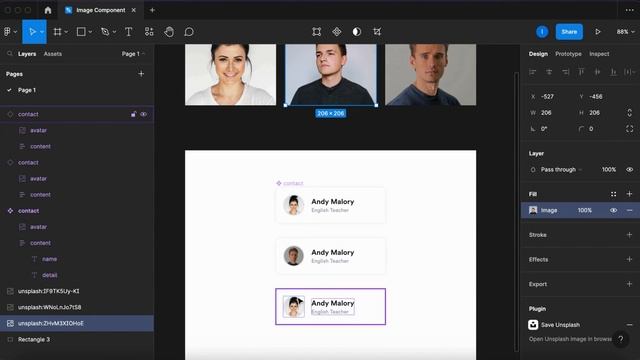Toggle layer visibility in Layer section
The image size is (640, 360).
(x=629, y=169)
